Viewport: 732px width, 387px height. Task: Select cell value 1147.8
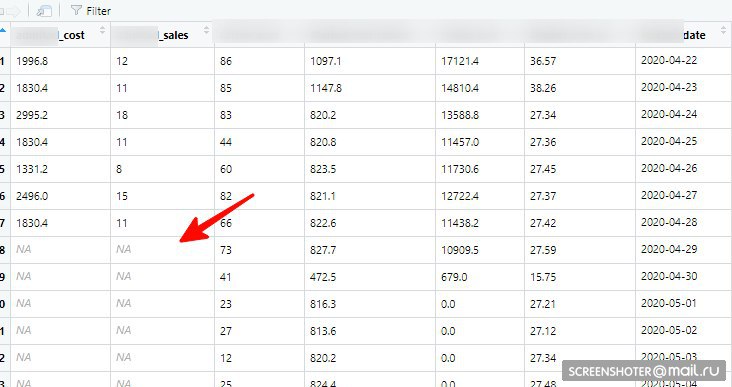326,88
